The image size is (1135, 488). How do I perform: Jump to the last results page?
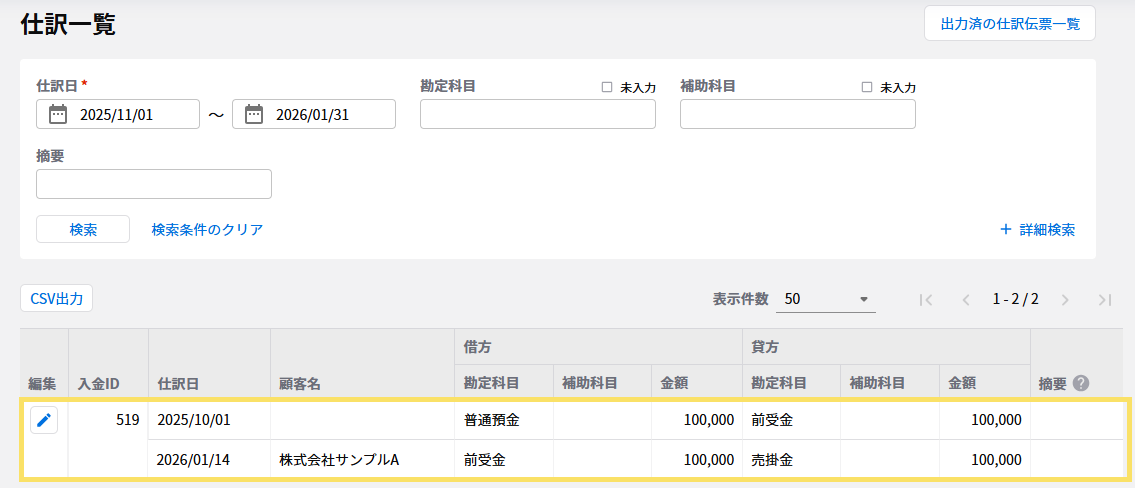click(x=1104, y=299)
